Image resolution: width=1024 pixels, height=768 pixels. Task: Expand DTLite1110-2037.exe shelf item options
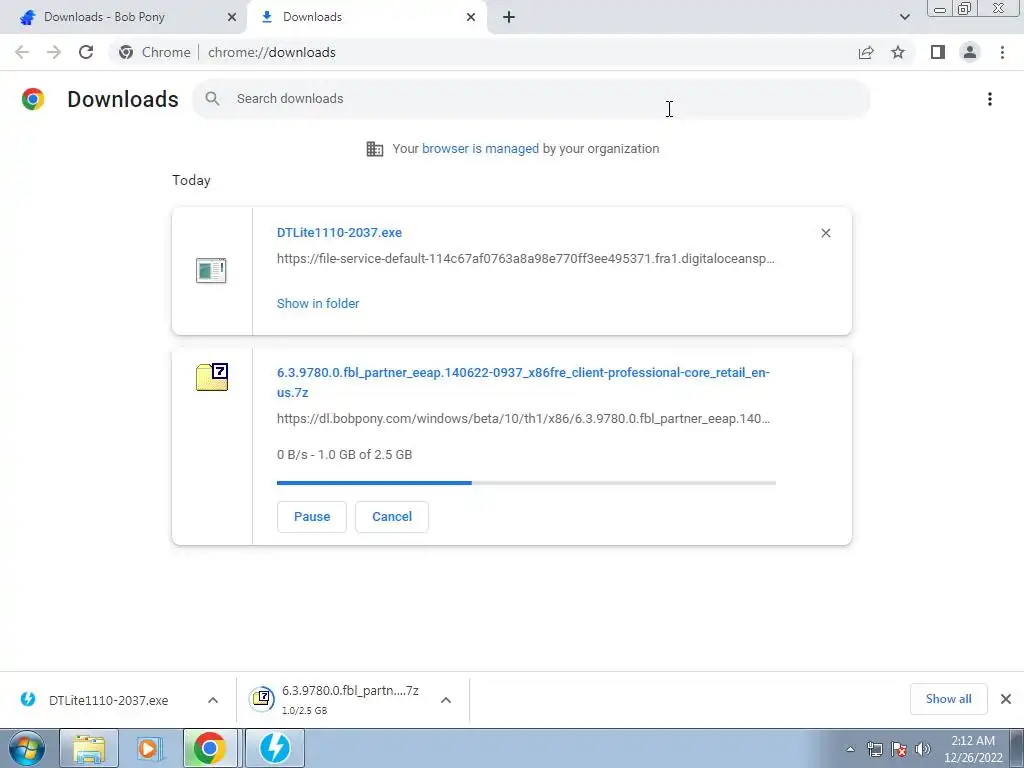(x=213, y=700)
